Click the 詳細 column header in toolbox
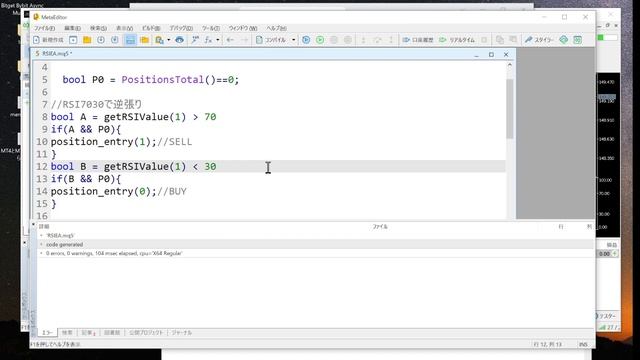The height and width of the screenshot is (360, 640). (x=44, y=227)
